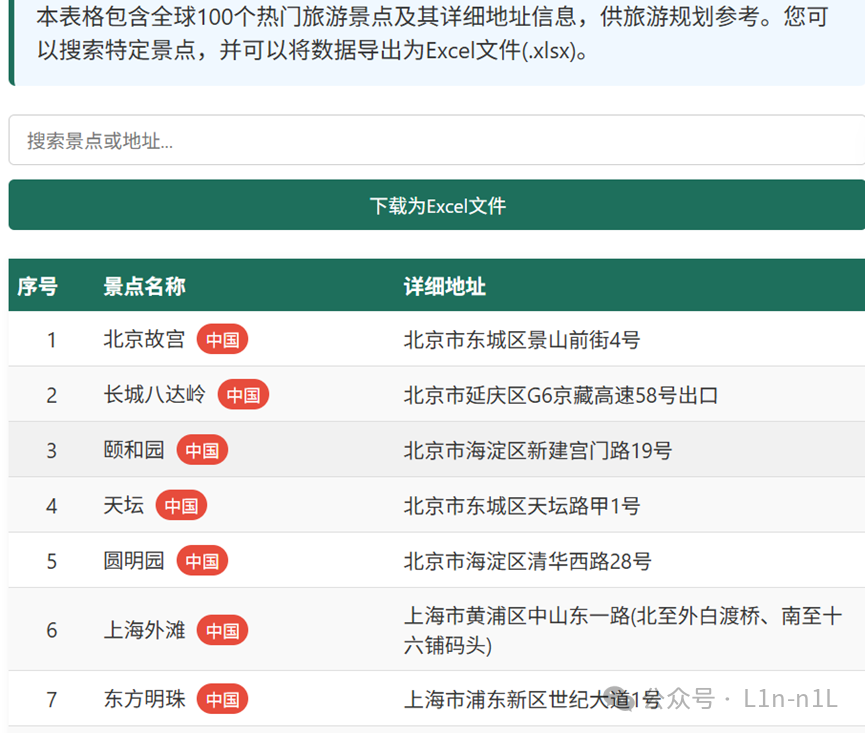This screenshot has height=733, width=865.
Task: Click the 中国 tag next to 颐和园
Action: pos(201,450)
